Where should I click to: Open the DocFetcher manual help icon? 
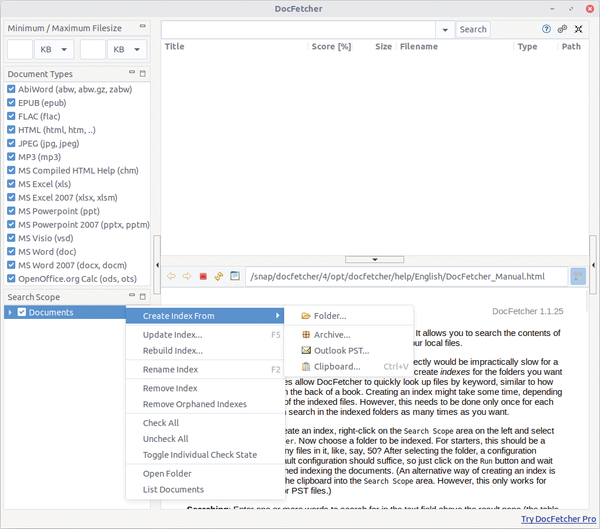[x=546, y=29]
